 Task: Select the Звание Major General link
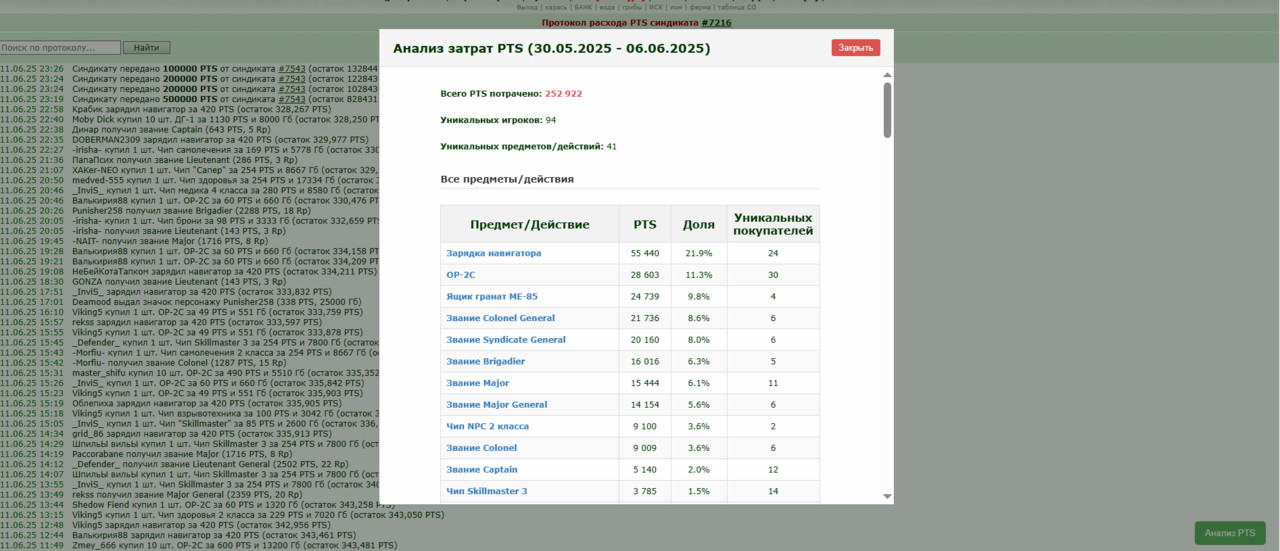click(497, 405)
